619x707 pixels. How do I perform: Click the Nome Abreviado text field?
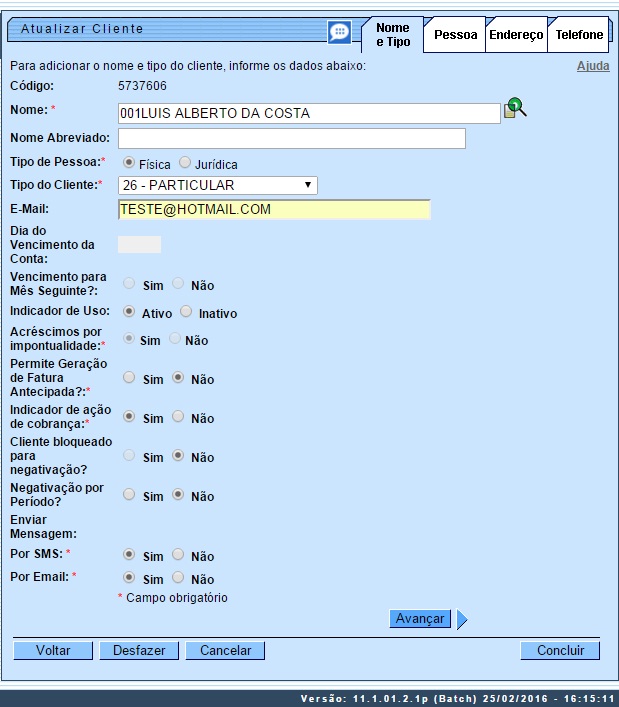point(291,138)
